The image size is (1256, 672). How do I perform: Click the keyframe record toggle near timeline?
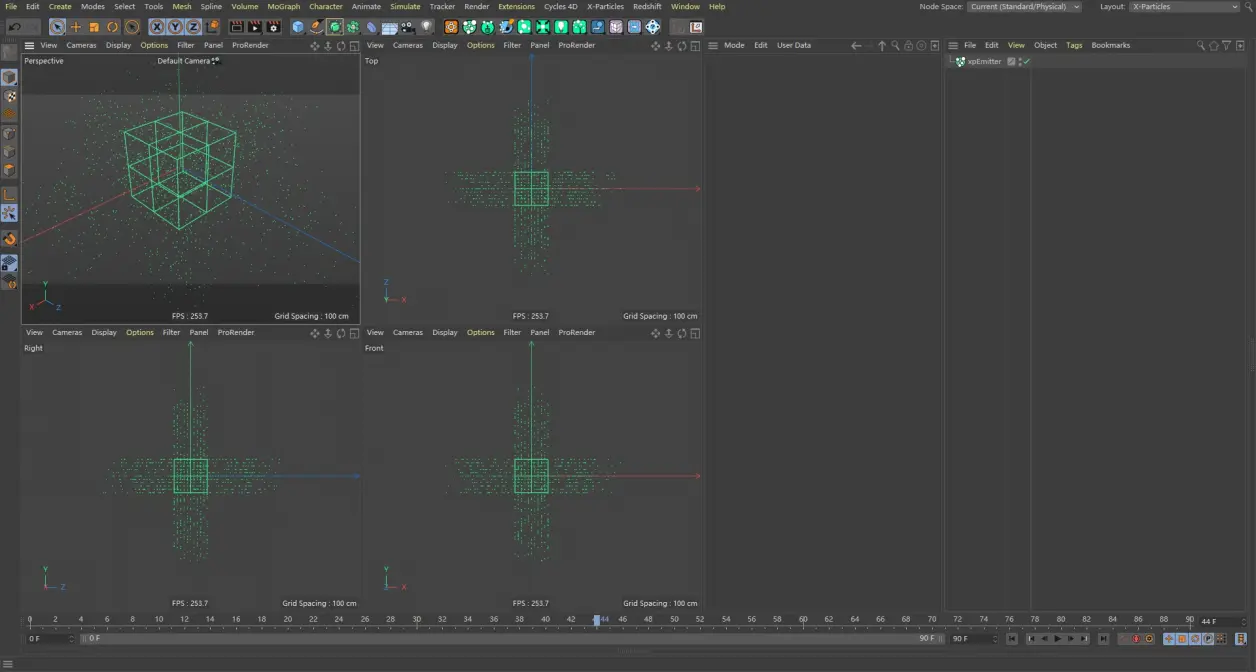1135,638
